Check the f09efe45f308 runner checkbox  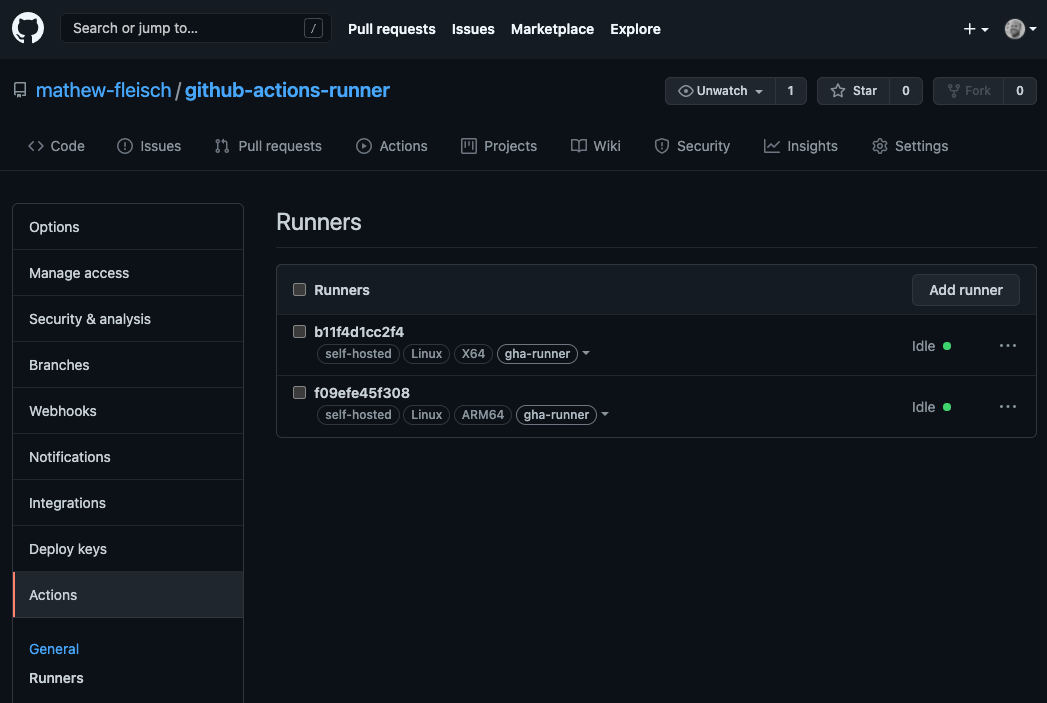[x=299, y=393]
